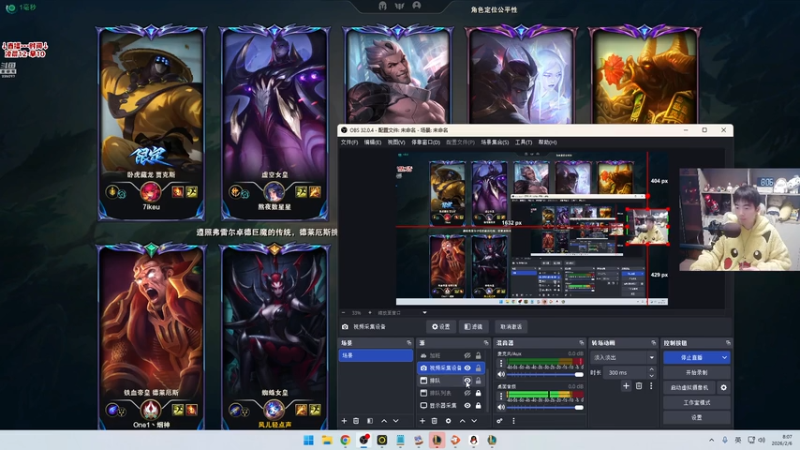This screenshot has width=800, height=450.
Task: Click the Start Recording button
Action: (696, 372)
